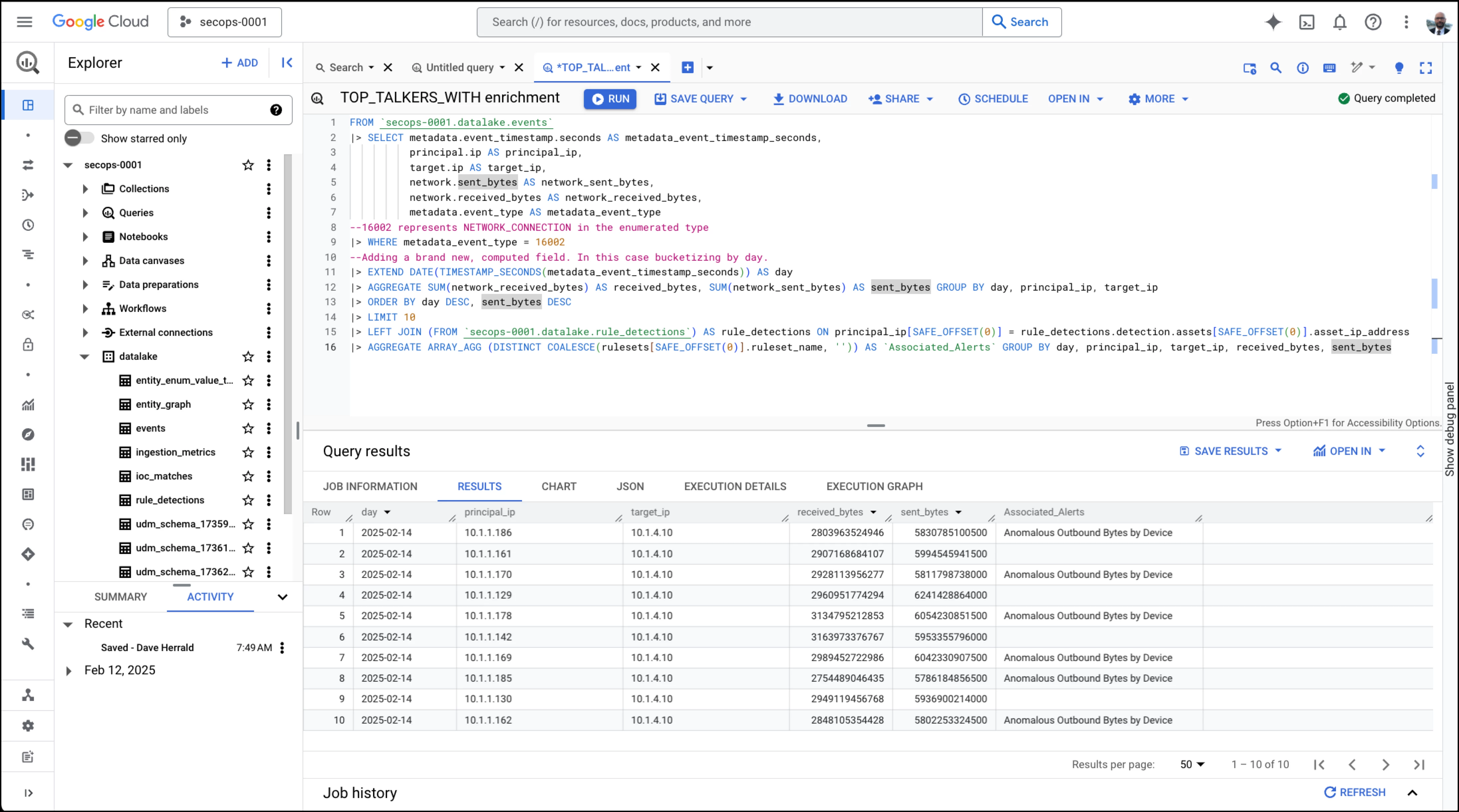The image size is (1459, 812).
Task: Change results per page dropdown
Action: click(x=1192, y=764)
